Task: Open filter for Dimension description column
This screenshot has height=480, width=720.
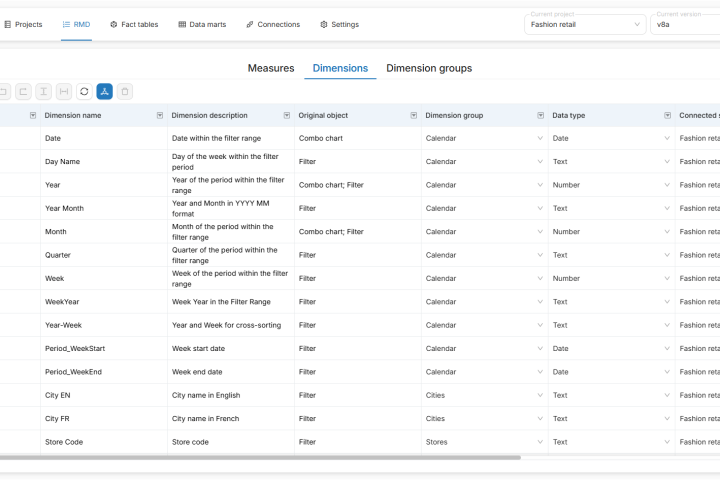Action: (x=286, y=116)
